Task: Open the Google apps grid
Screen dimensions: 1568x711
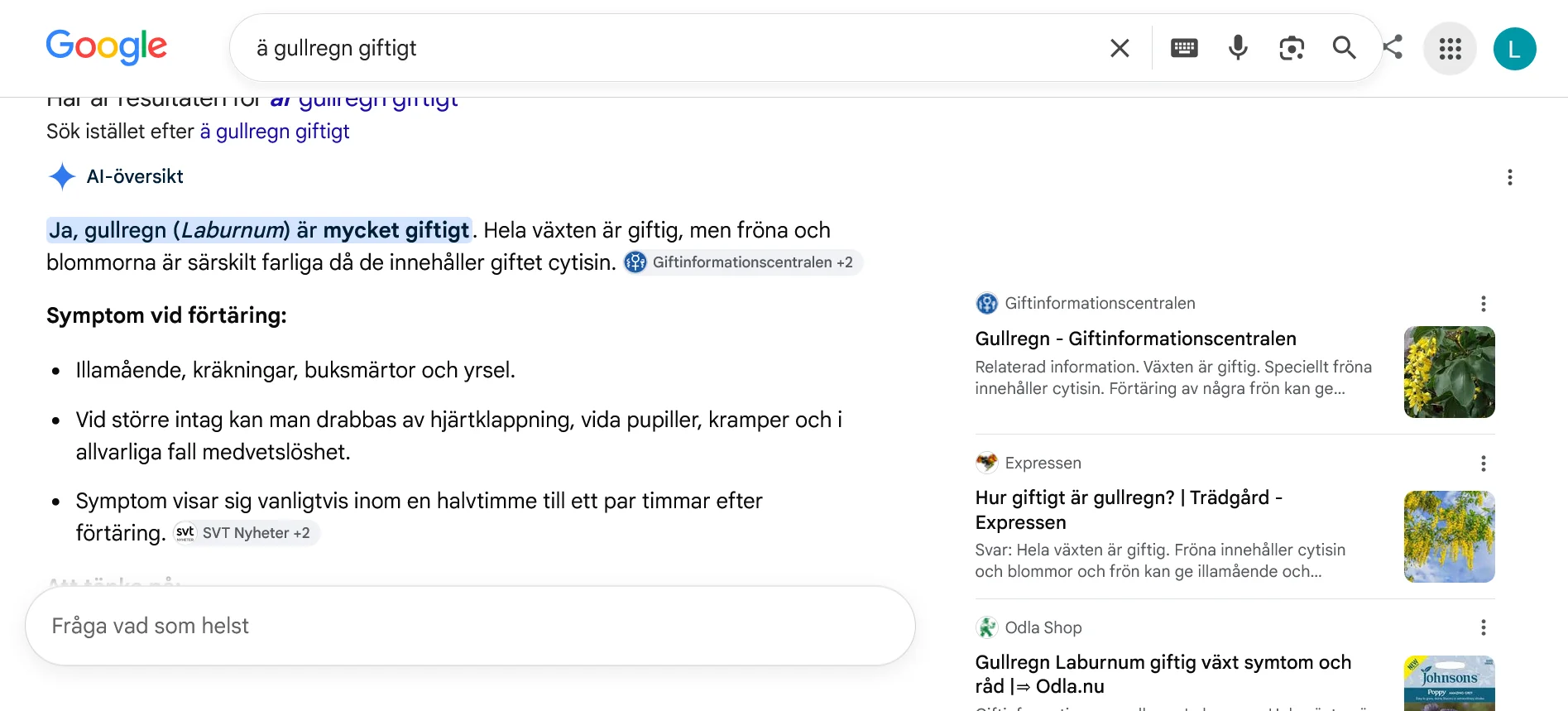Action: tap(1450, 49)
